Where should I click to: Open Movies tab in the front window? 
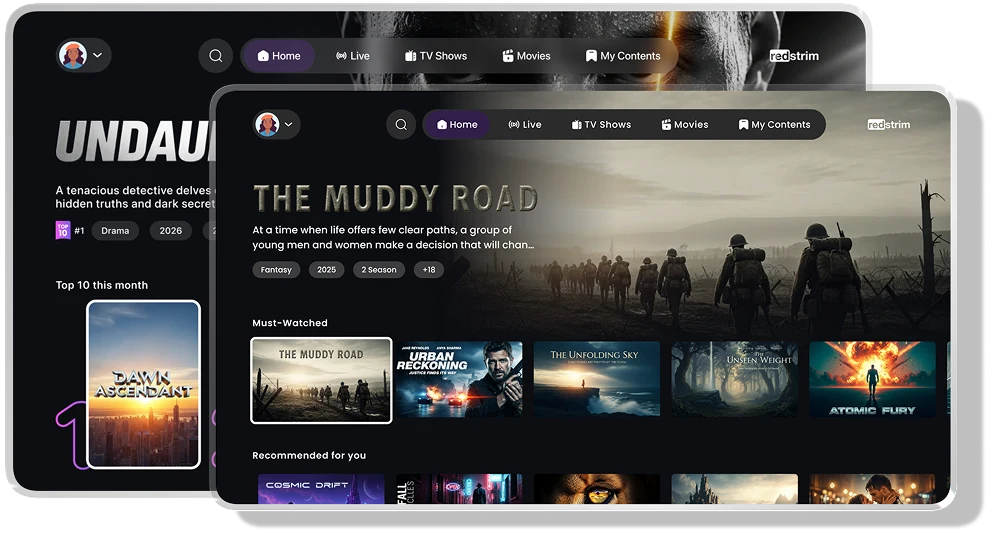685,124
